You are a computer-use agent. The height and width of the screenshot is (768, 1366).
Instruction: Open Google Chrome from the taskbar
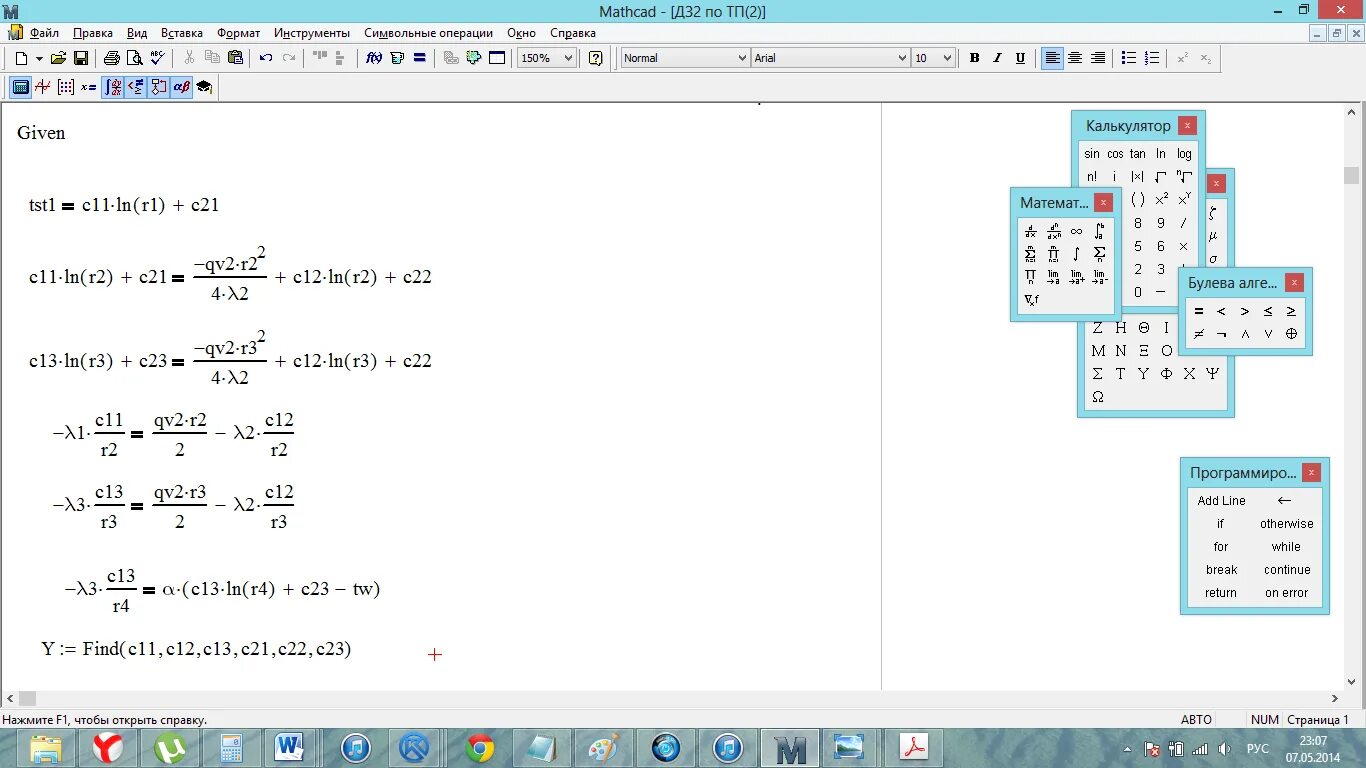coord(480,748)
